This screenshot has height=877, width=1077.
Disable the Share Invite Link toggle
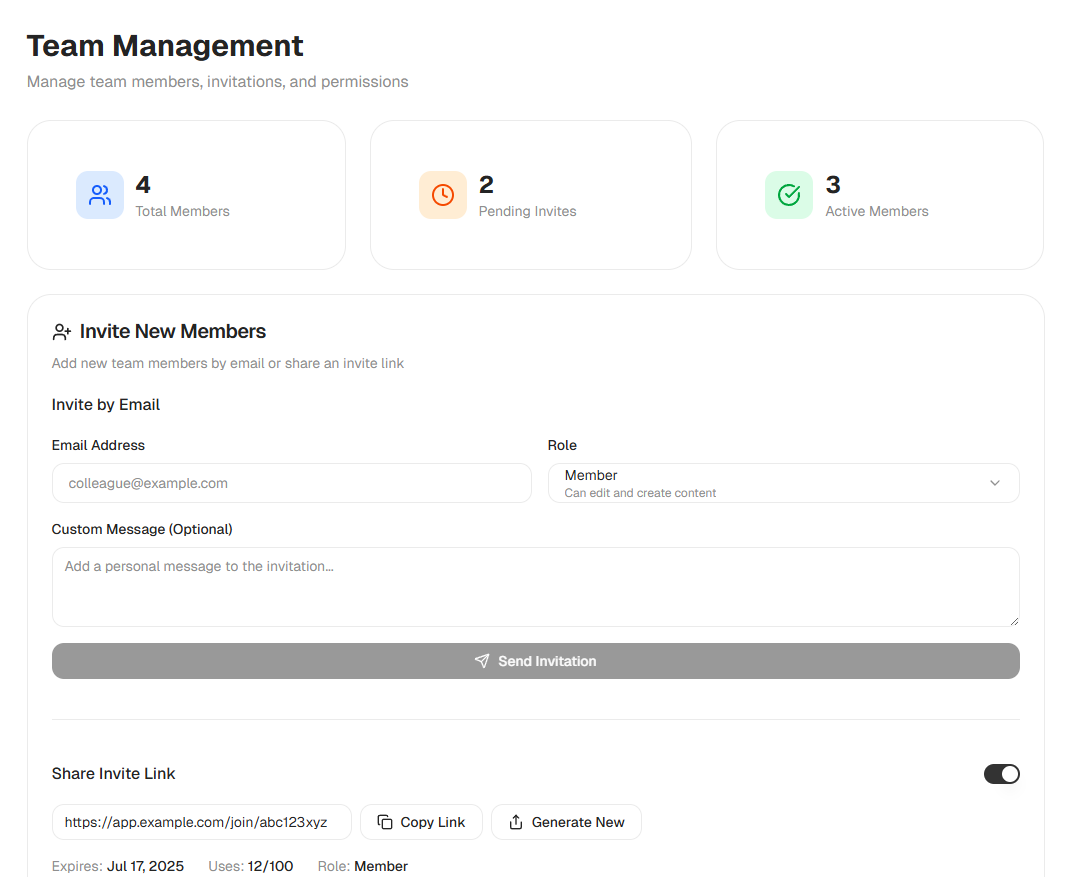click(x=1001, y=774)
